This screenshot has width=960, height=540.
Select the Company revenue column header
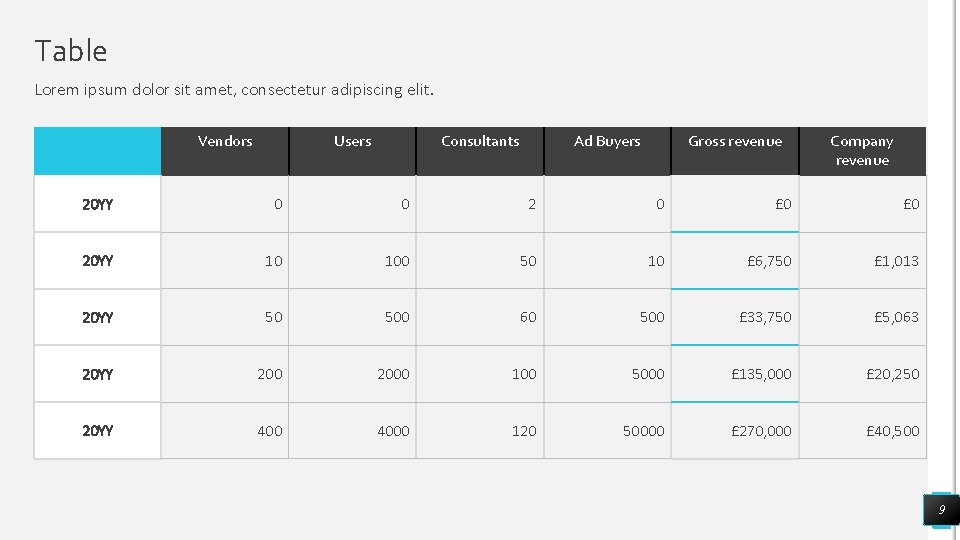862,151
